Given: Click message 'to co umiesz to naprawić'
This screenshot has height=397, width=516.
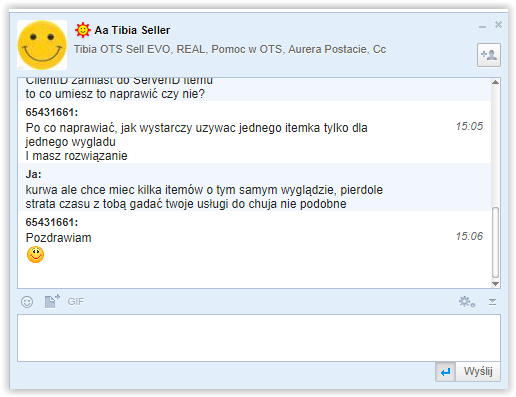Looking at the screenshot, I should click(115, 94).
